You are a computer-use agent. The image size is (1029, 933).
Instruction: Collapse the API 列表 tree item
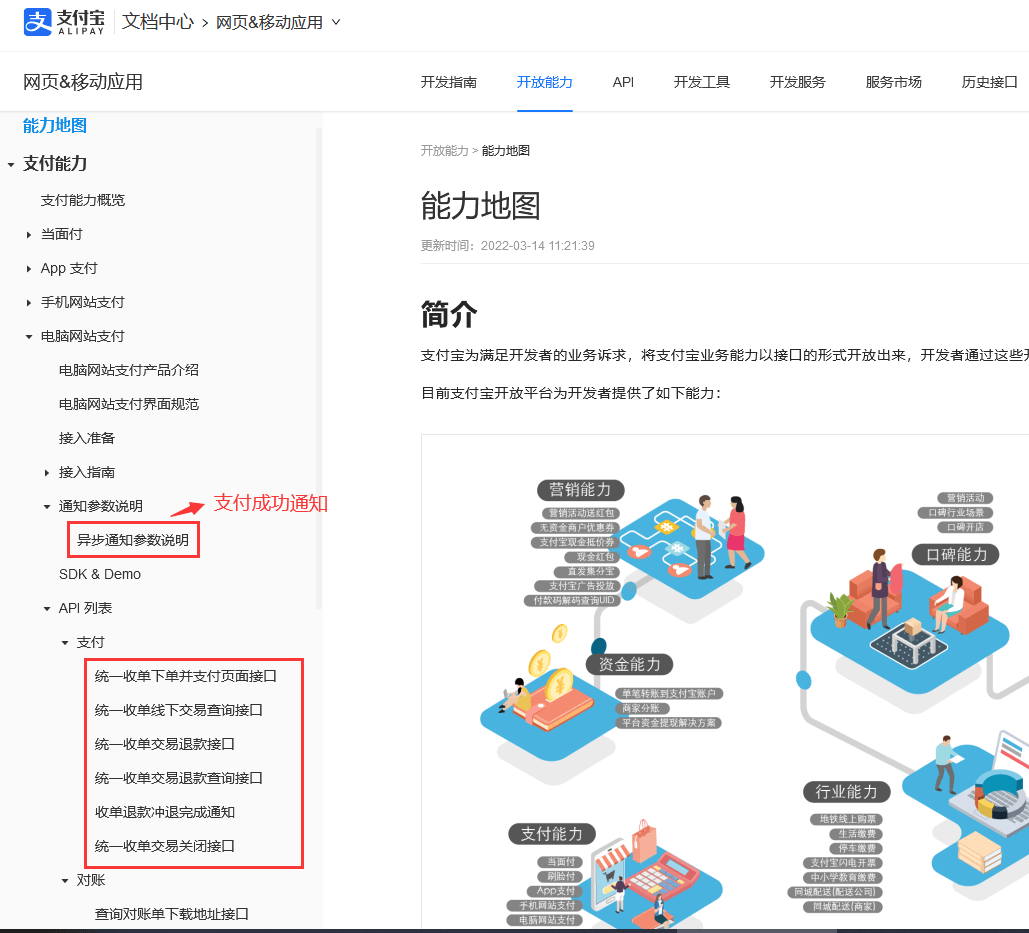(47, 610)
